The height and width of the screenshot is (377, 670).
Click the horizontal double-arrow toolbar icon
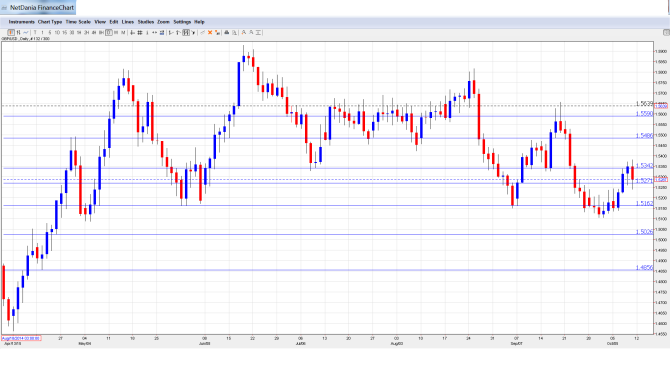click(155, 32)
